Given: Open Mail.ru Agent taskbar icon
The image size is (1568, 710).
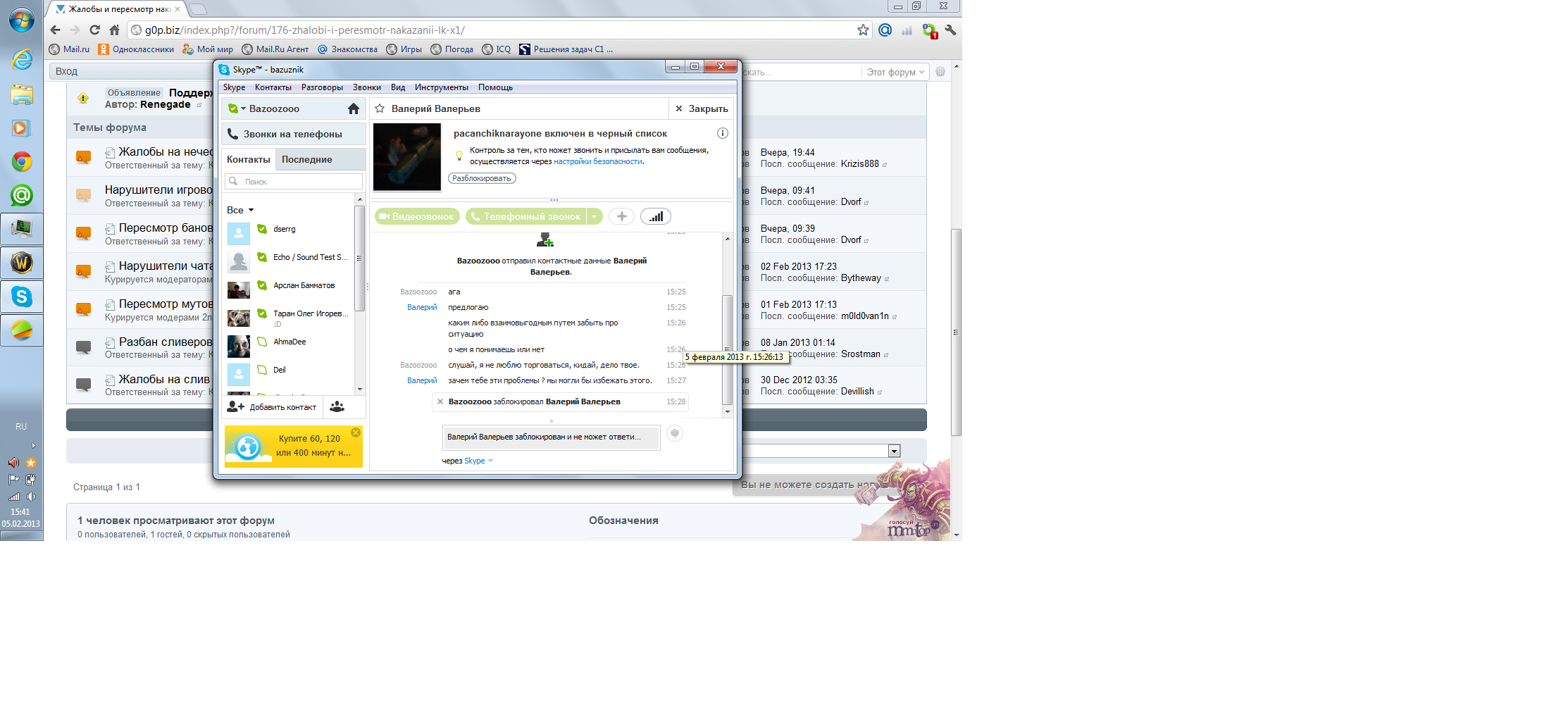Looking at the screenshot, I should [22, 195].
